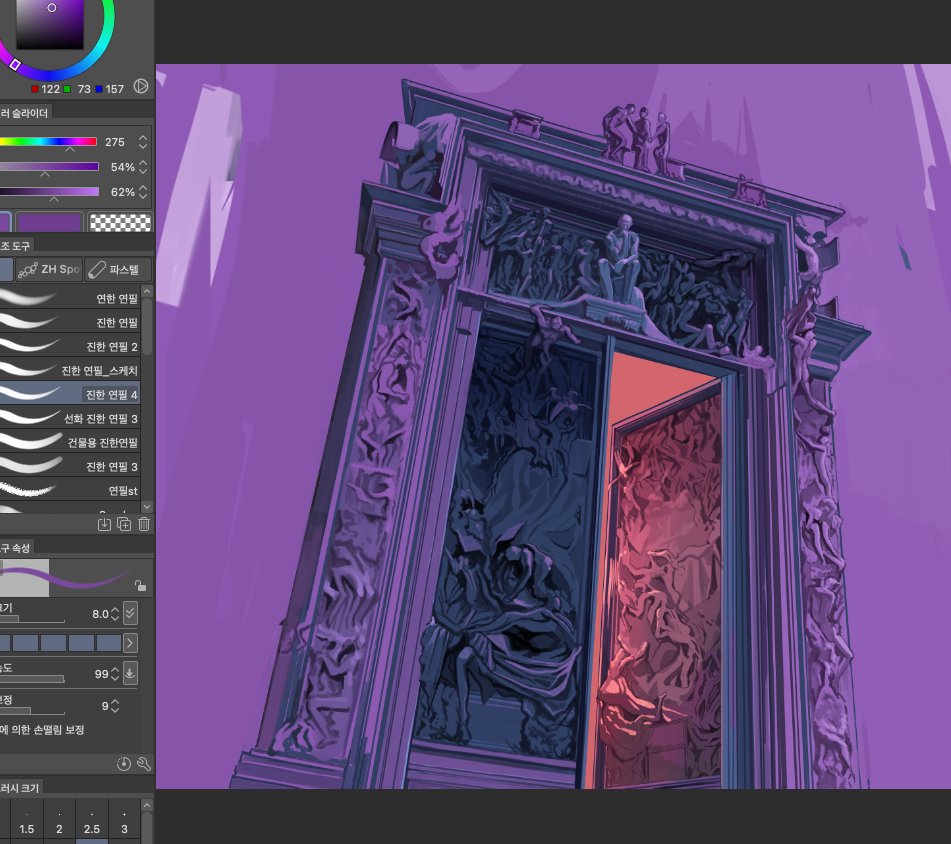Image resolution: width=951 pixels, height=844 pixels.
Task: Select the 파스텔 pastel sub tool group
Action: pos(118,269)
